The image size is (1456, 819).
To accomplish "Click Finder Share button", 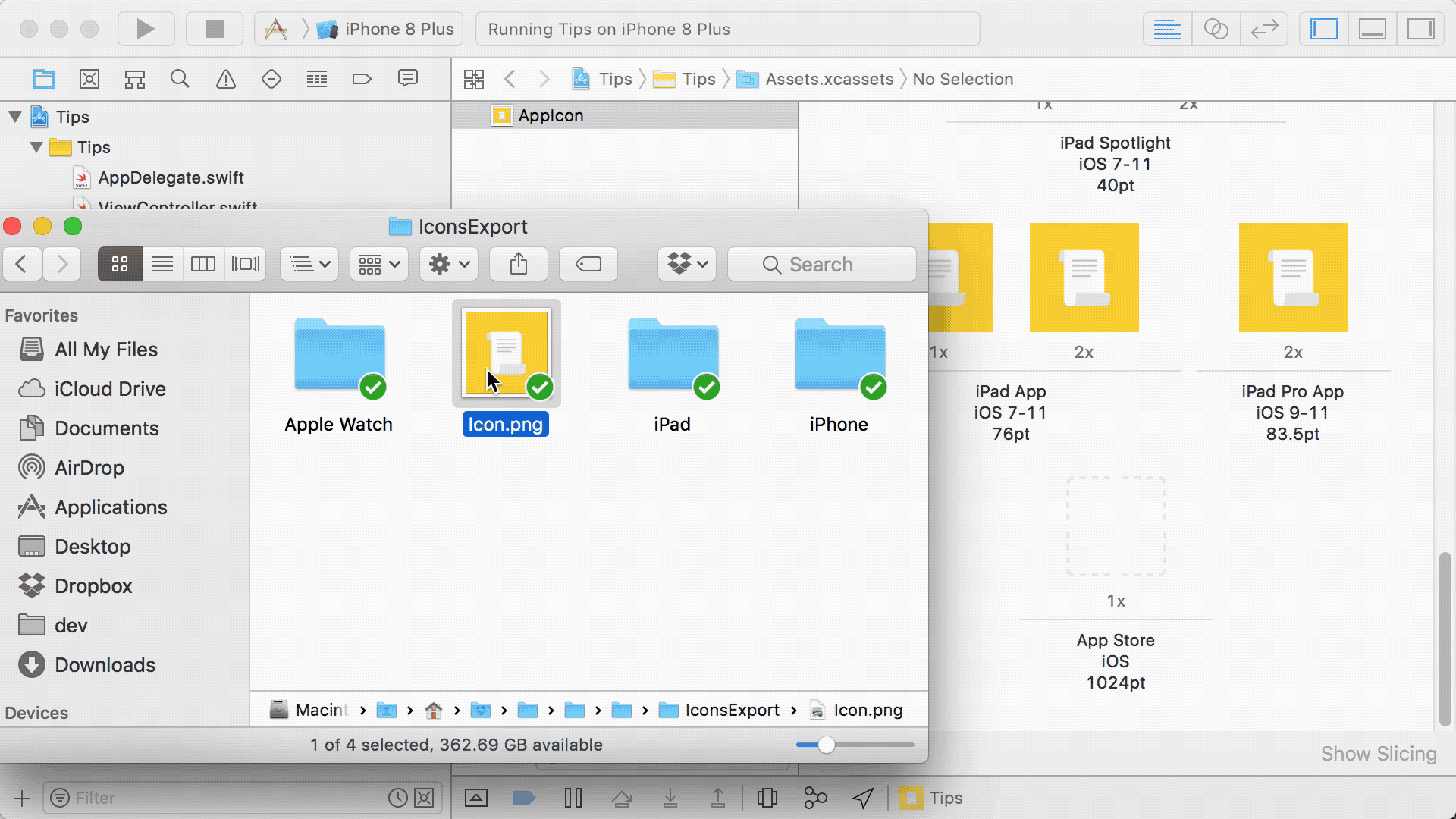I will pos(519,264).
